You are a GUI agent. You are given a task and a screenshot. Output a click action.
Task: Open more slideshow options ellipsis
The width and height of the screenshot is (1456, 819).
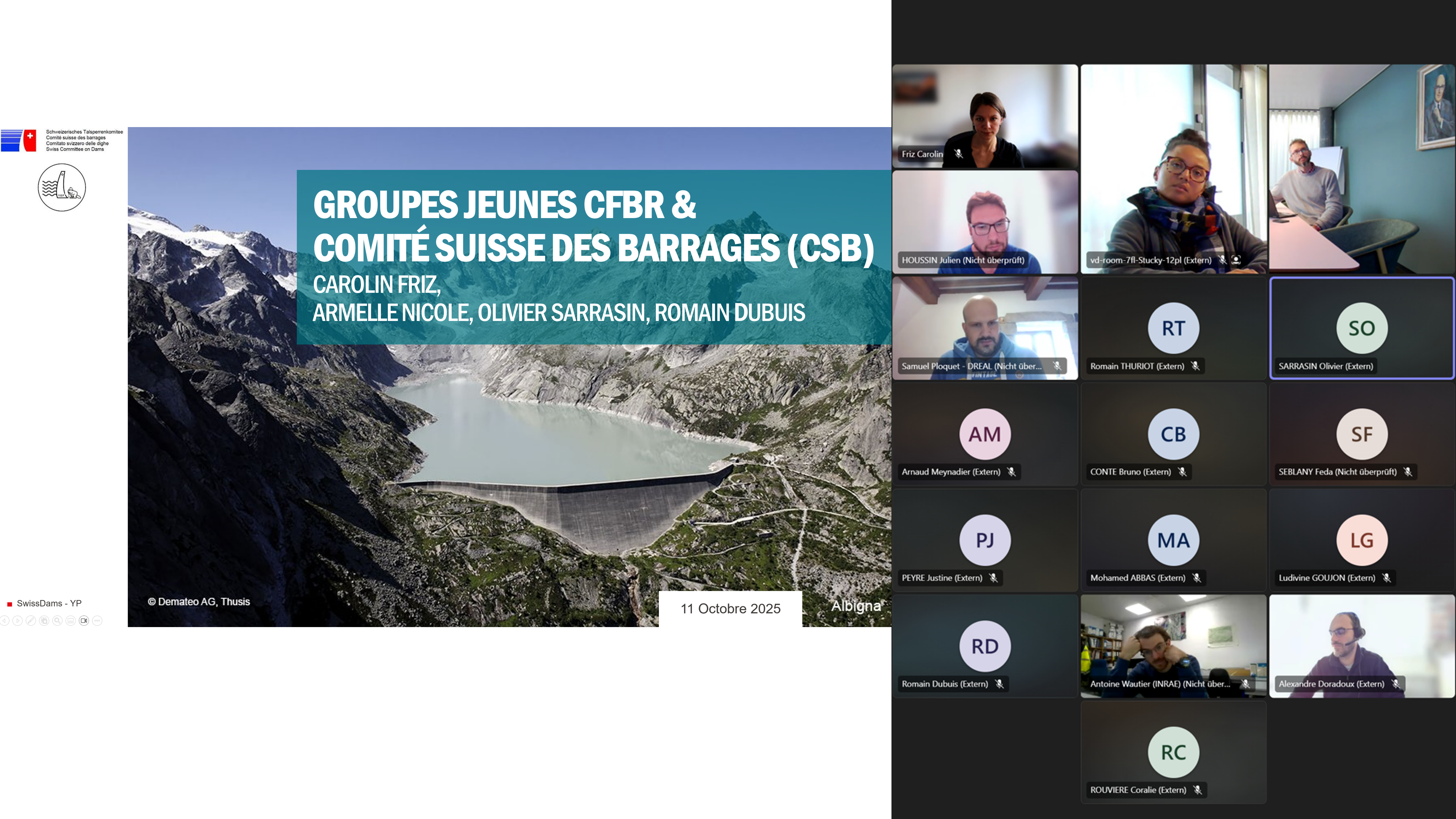click(x=97, y=620)
